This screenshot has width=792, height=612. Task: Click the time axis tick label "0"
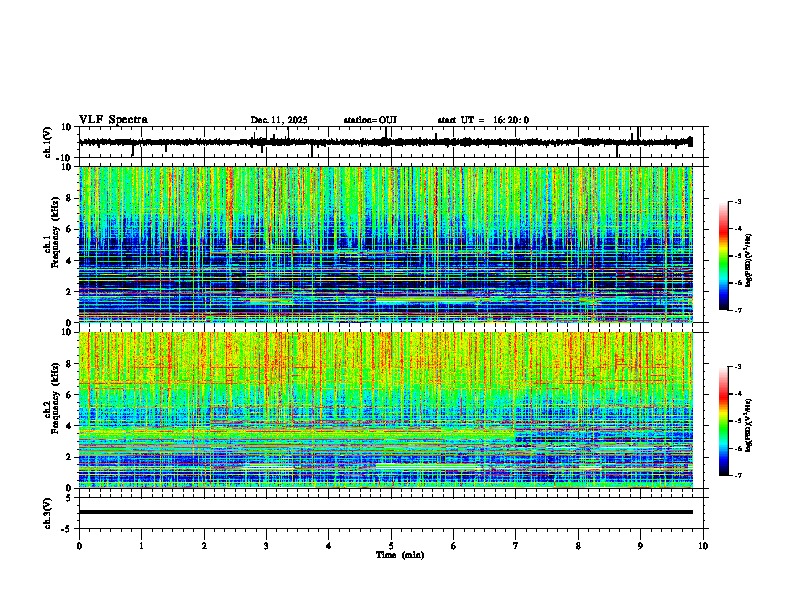79,546
